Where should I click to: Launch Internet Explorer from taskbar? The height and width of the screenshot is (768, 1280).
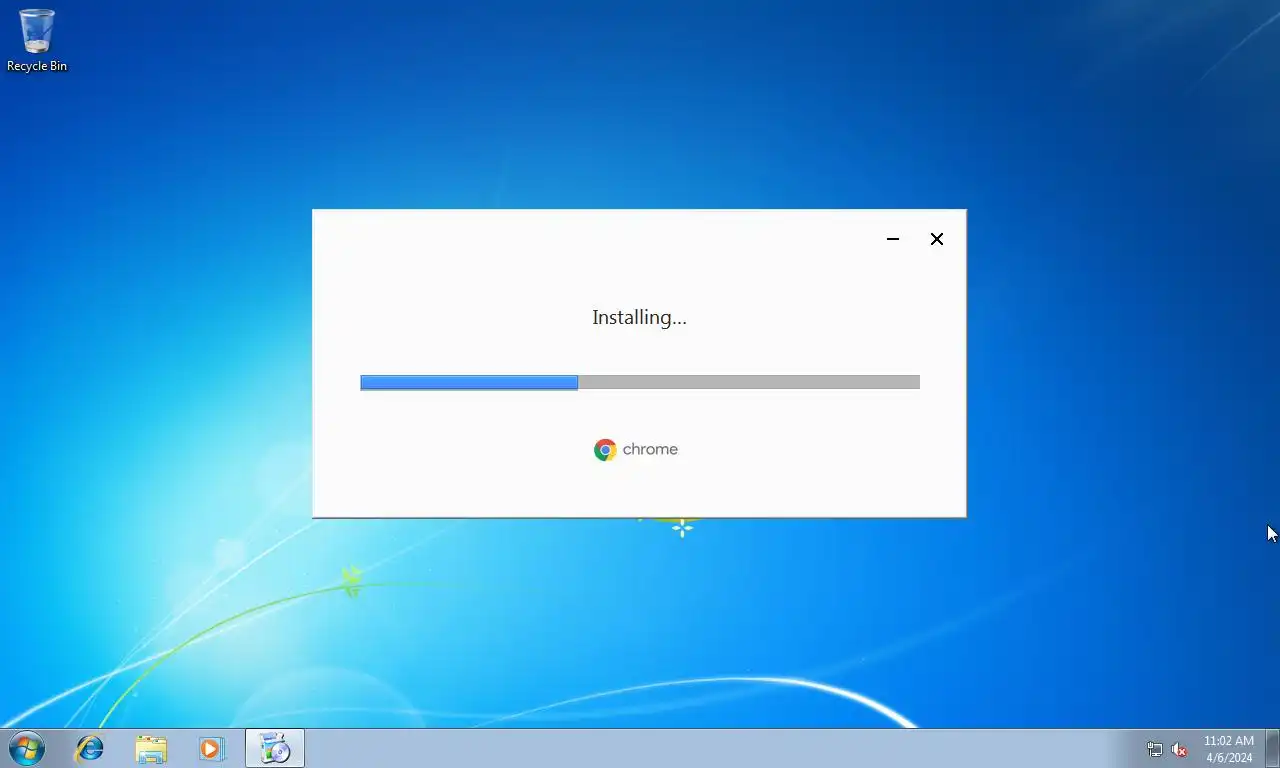point(90,748)
